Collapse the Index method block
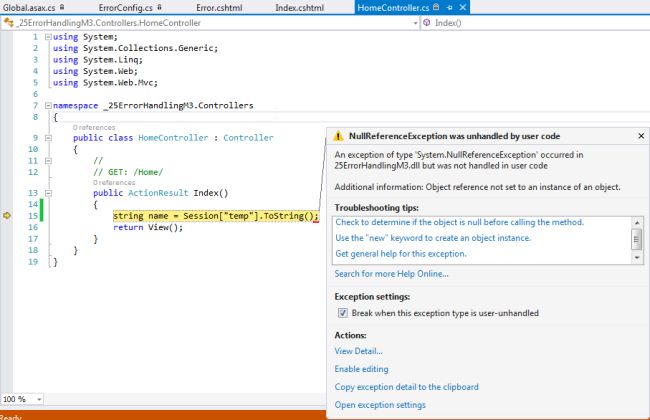 tap(48, 193)
